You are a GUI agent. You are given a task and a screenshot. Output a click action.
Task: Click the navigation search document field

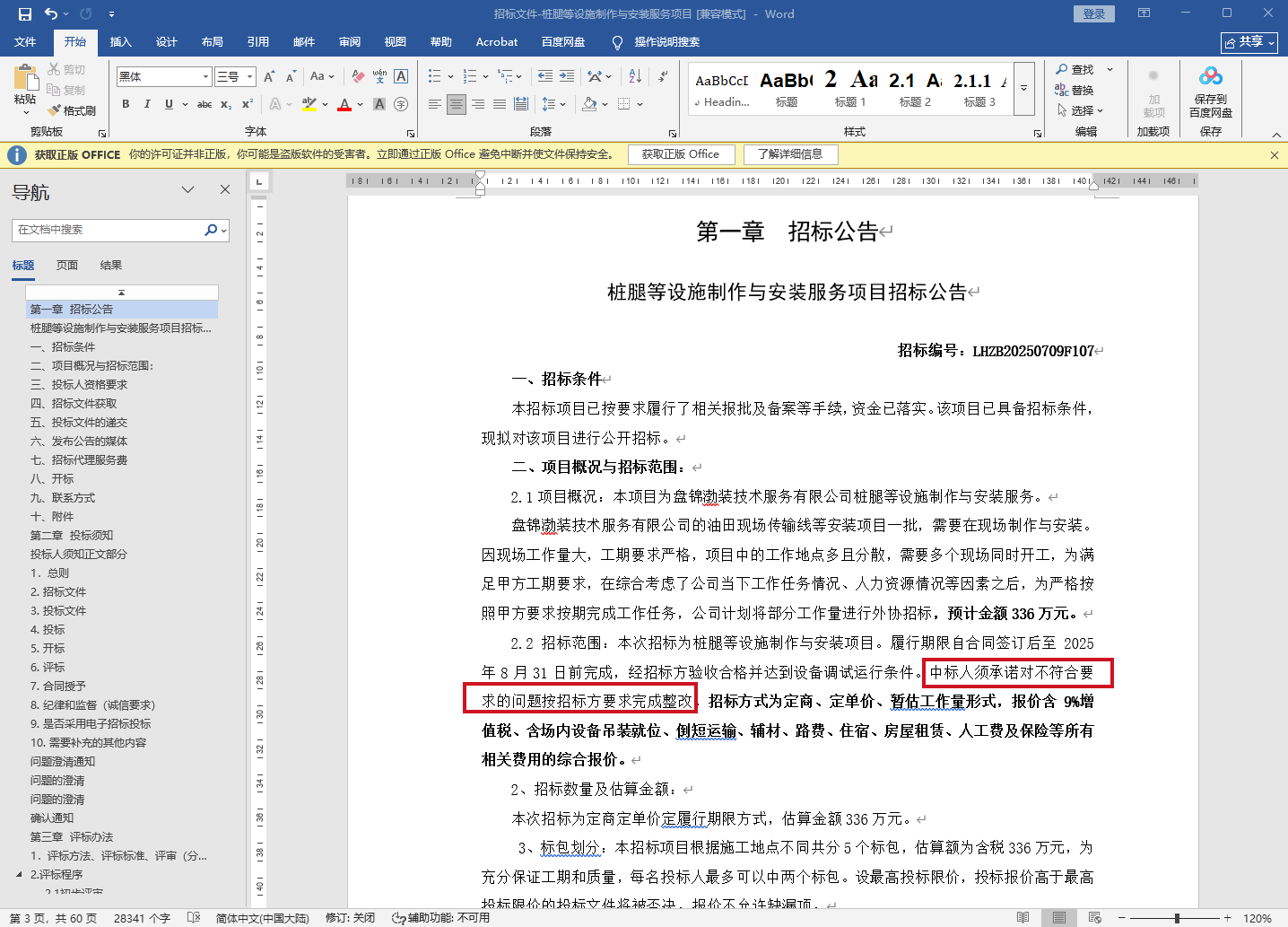108,230
